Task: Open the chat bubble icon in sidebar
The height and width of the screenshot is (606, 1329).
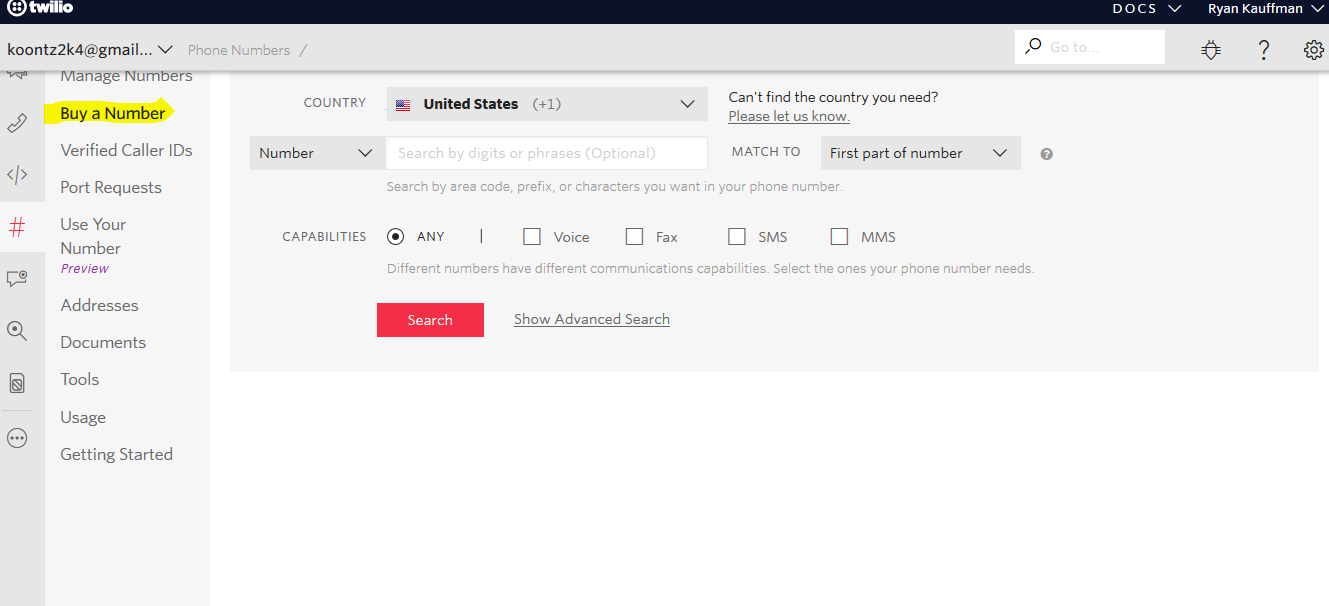Action: 17,279
